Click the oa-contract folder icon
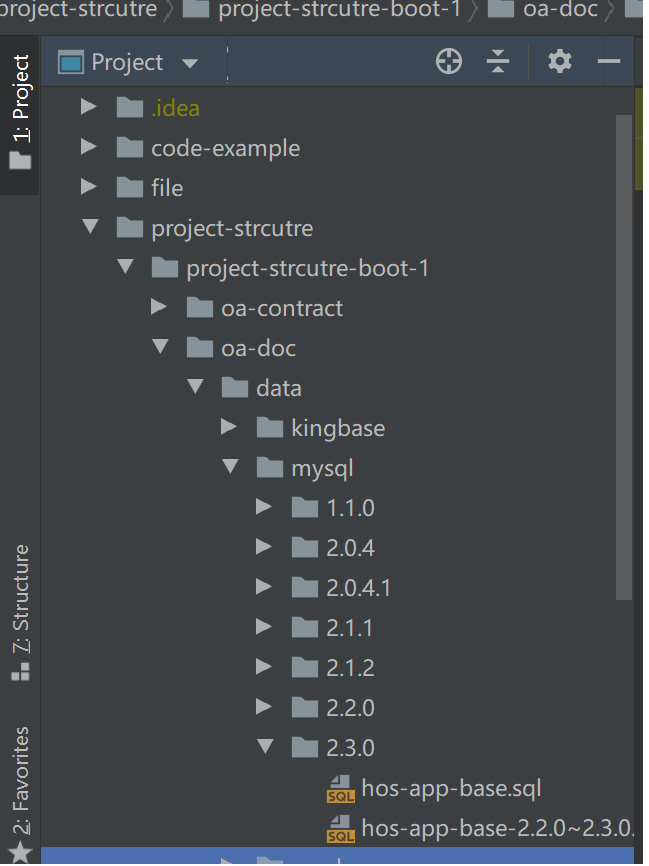Screen dimensions: 649x866 click(200, 308)
